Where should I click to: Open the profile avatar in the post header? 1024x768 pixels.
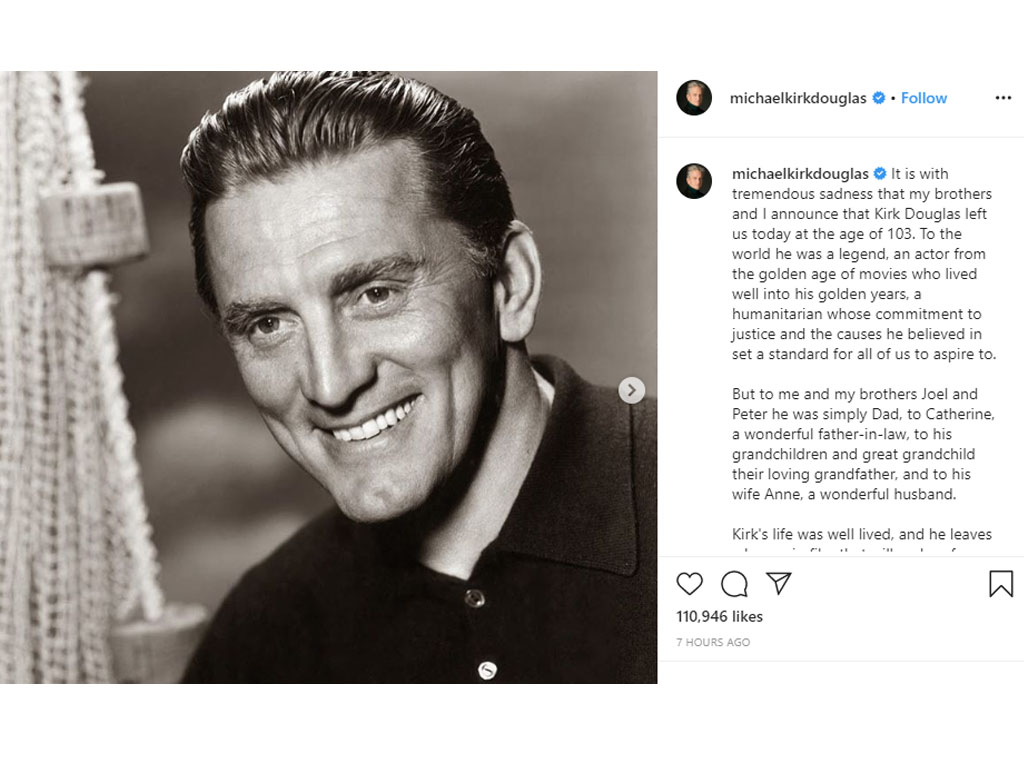(694, 98)
